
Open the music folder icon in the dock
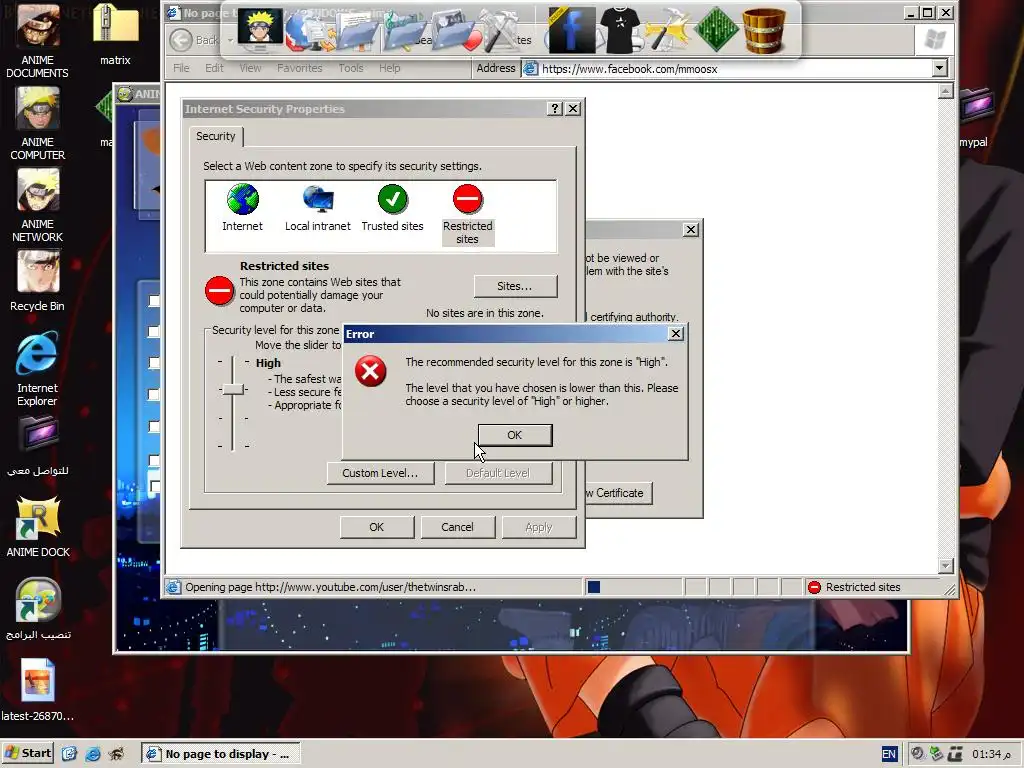pyautogui.click(x=405, y=31)
